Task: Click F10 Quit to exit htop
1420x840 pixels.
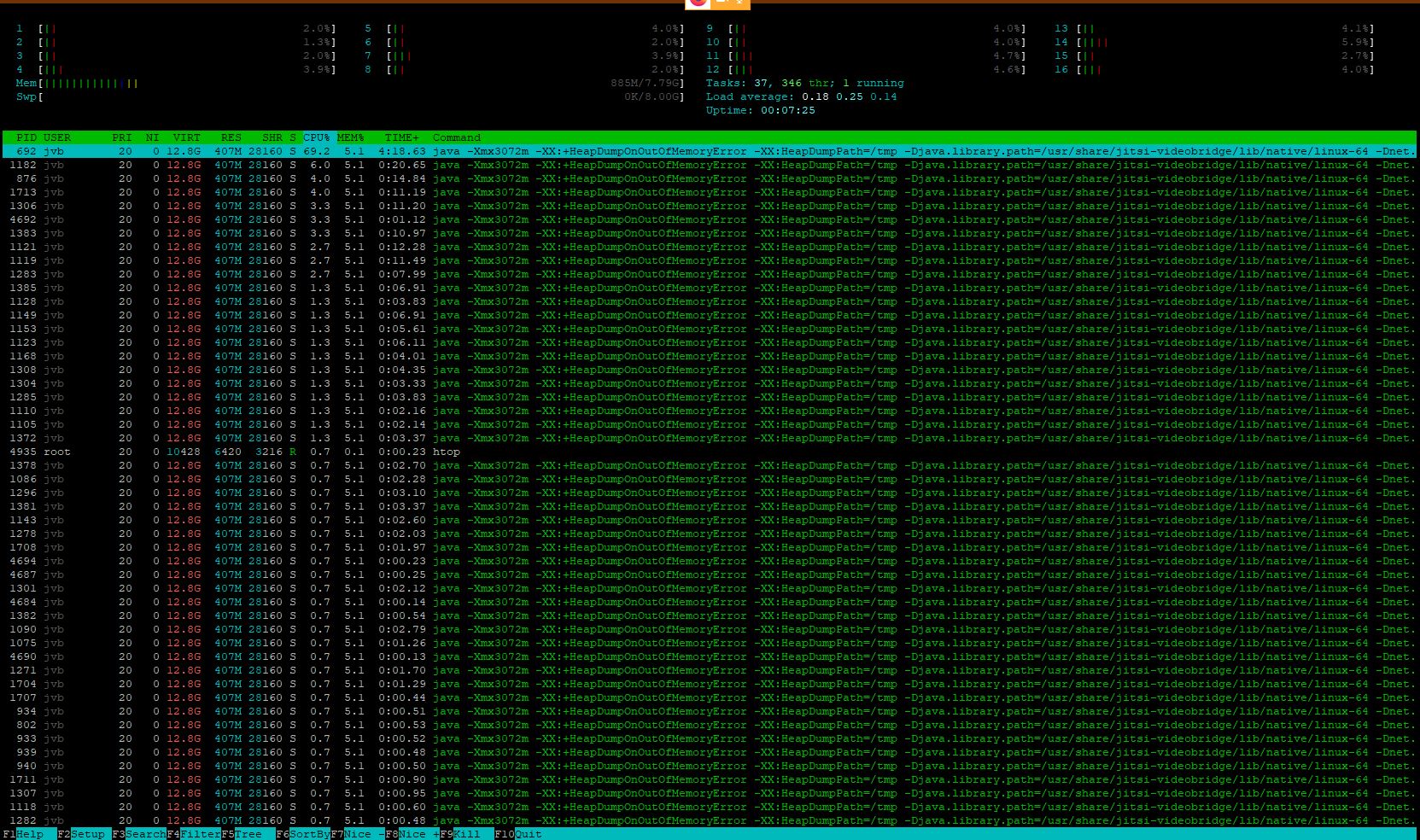Action: (x=518, y=834)
